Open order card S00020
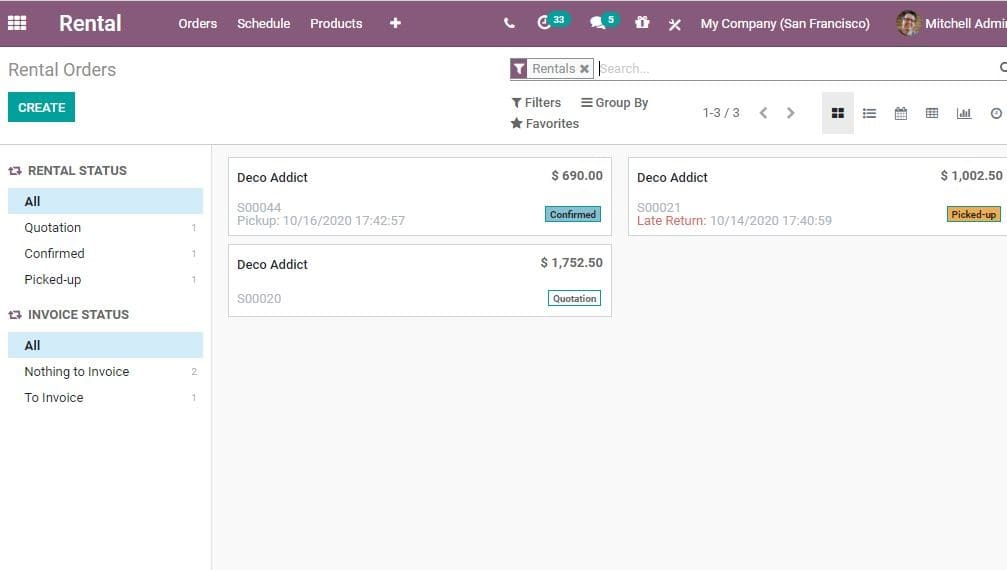 (419, 281)
